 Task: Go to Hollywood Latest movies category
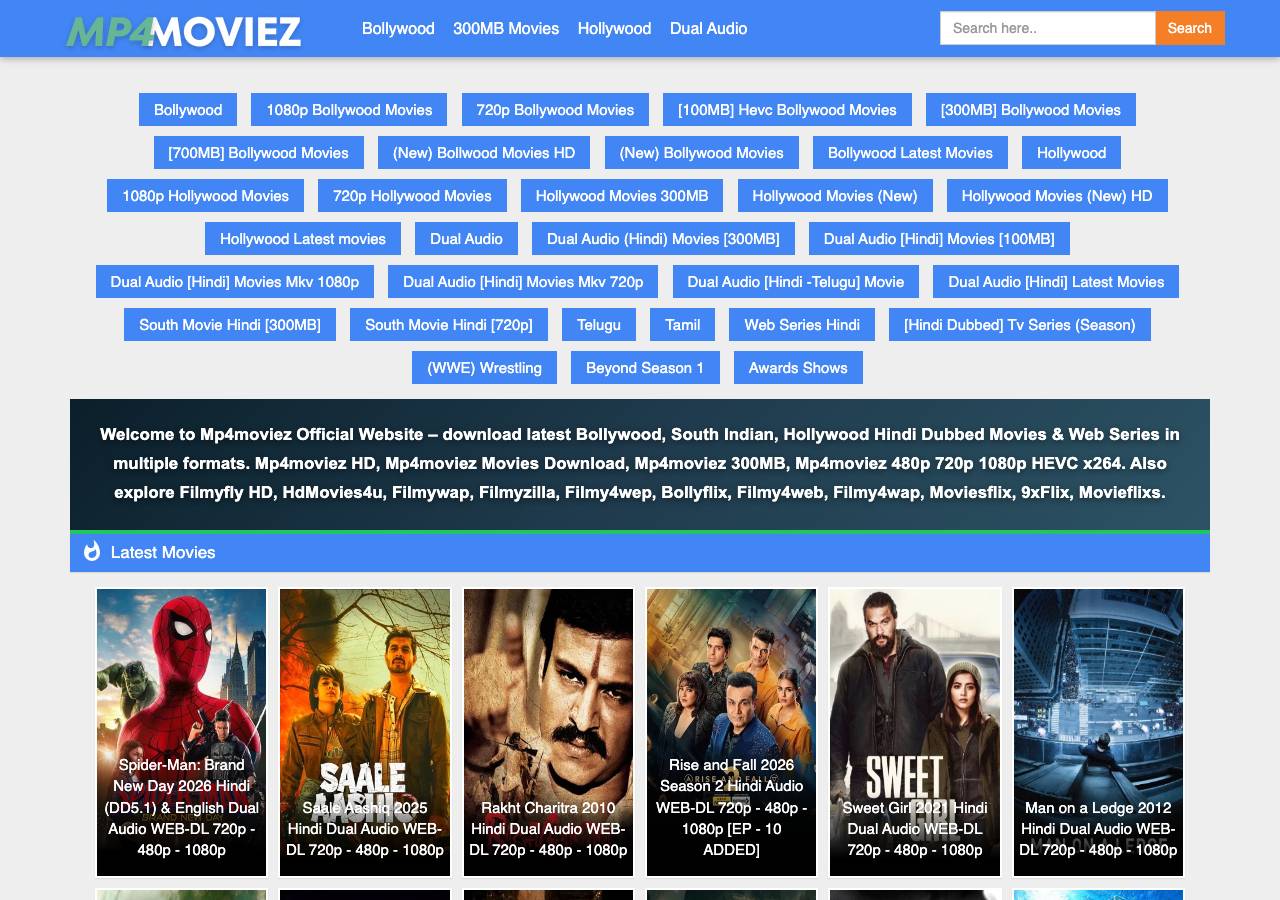point(303,239)
